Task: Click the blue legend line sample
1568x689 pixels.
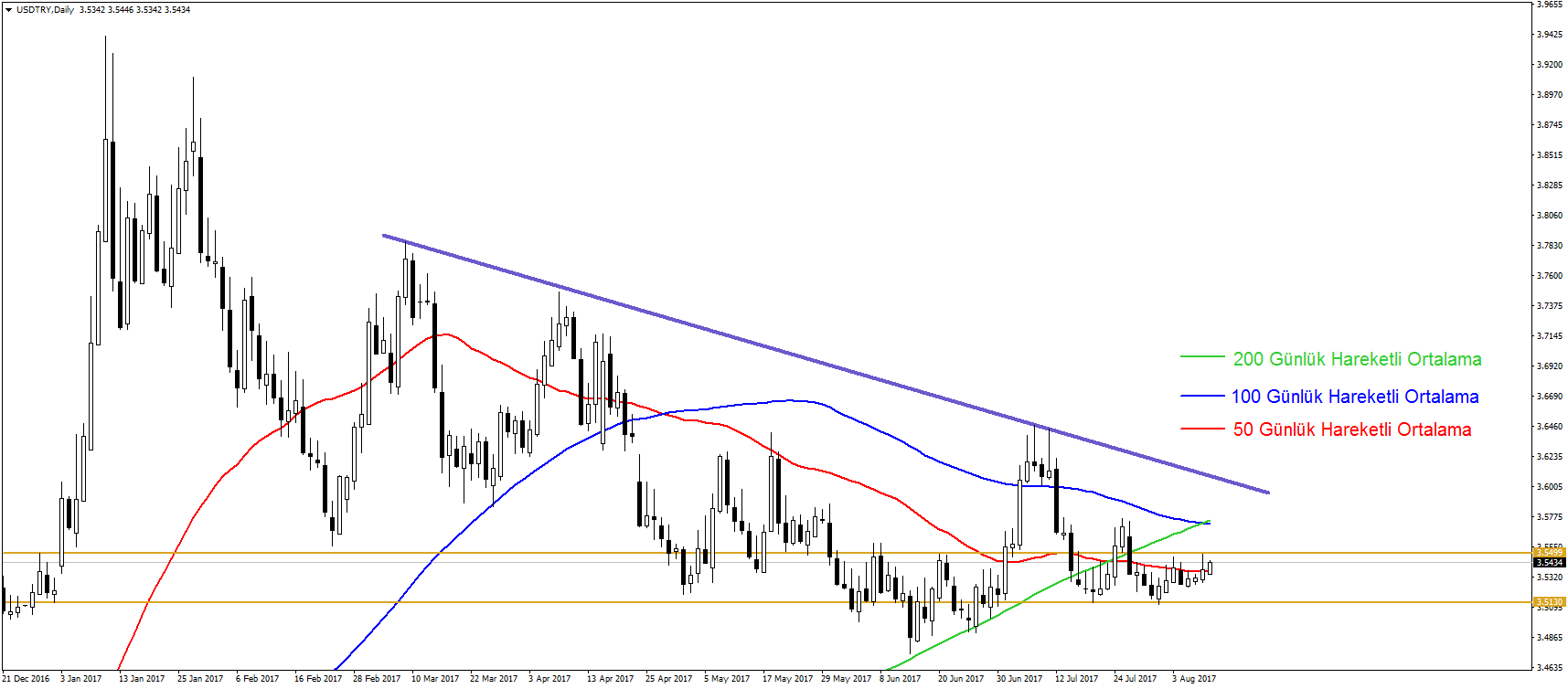Action: coord(1201,396)
